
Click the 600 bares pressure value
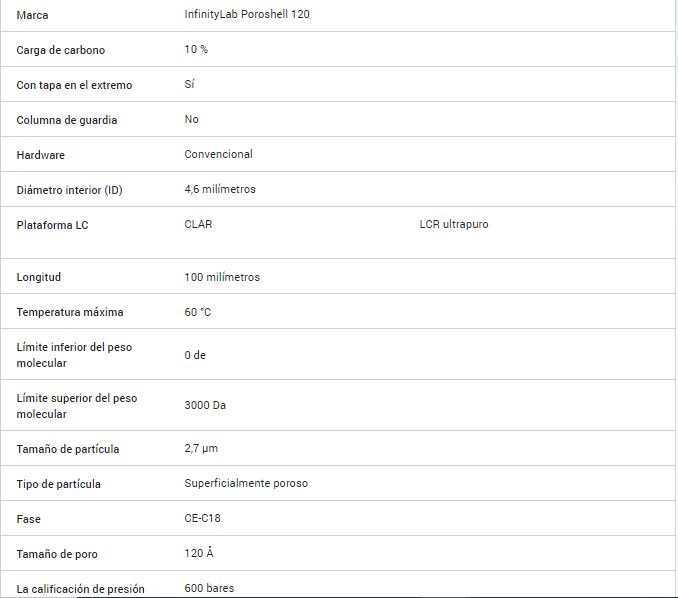click(209, 588)
